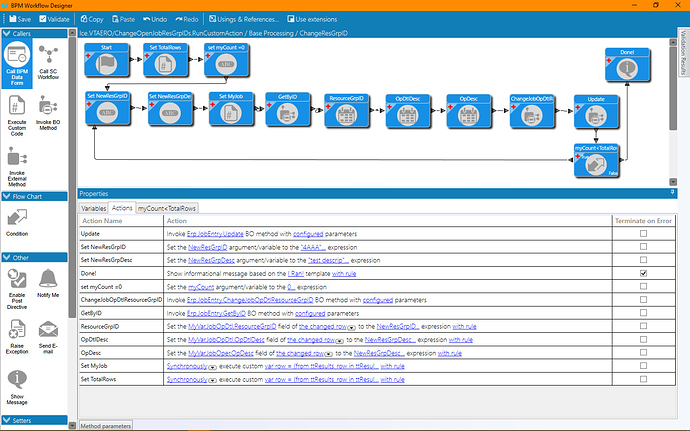
Task: Select the Call SC Workflow caller
Action: (48, 63)
